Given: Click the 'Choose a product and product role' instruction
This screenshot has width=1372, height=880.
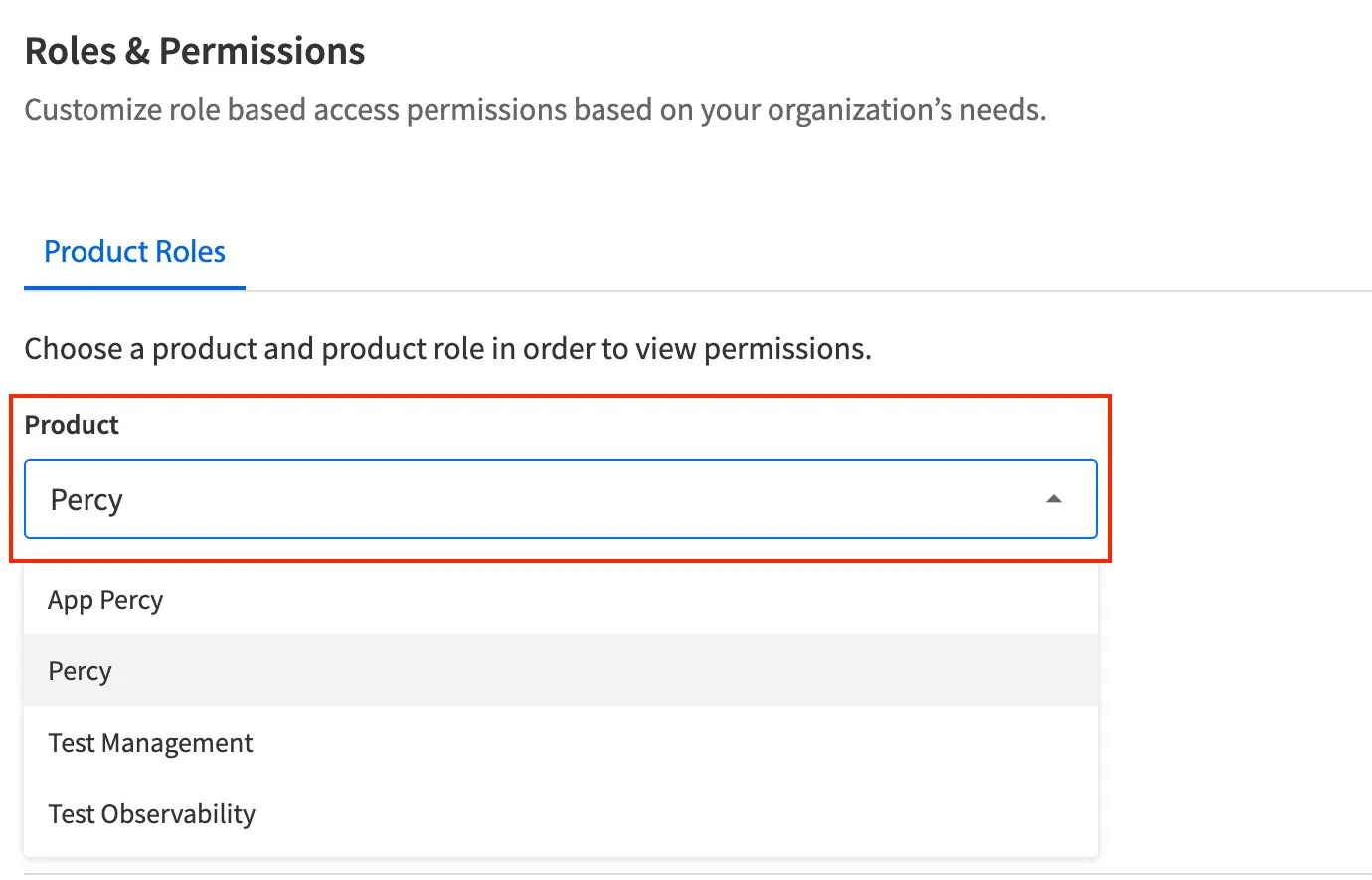Looking at the screenshot, I should pyautogui.click(x=447, y=349).
